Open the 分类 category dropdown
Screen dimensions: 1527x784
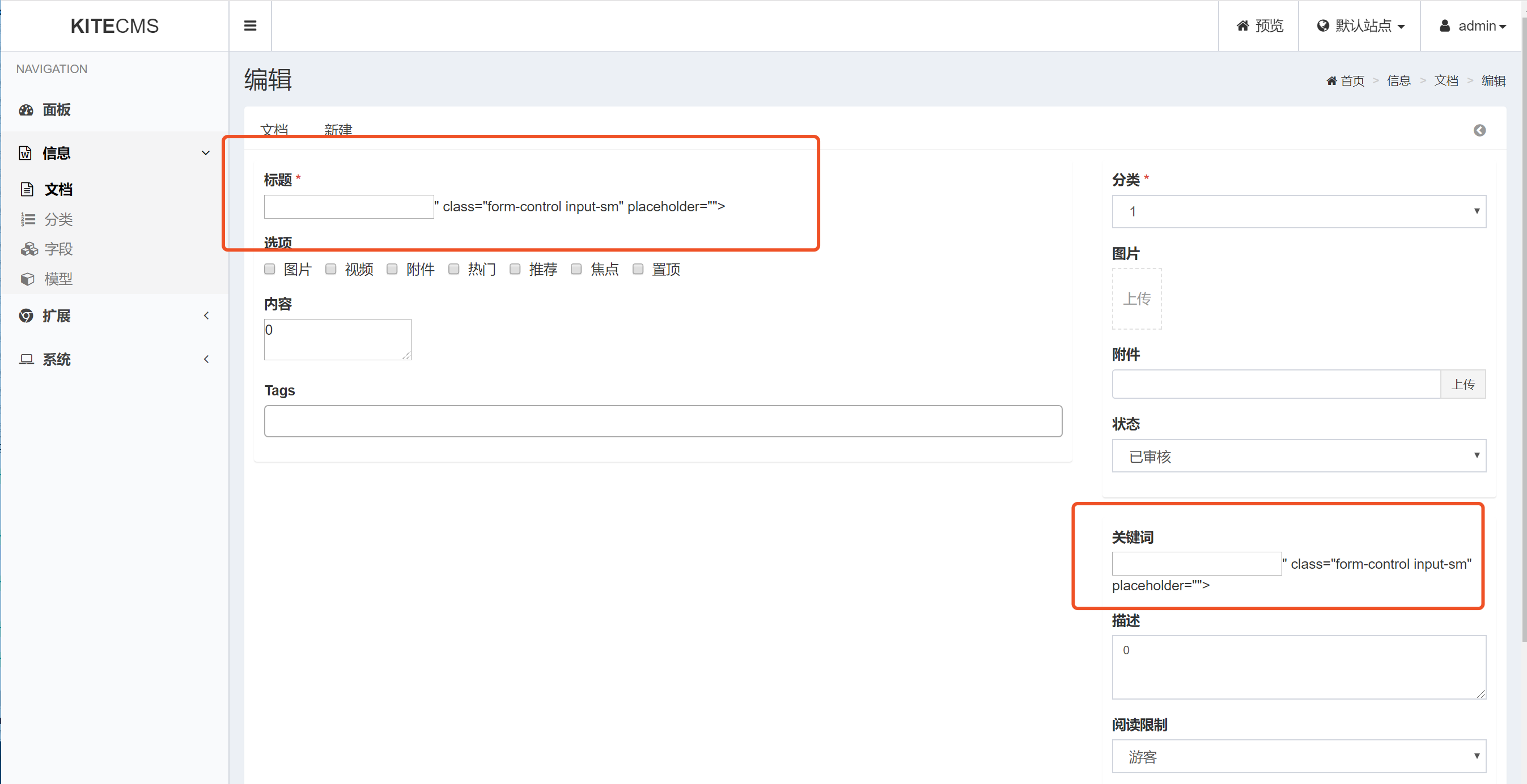[1298, 211]
